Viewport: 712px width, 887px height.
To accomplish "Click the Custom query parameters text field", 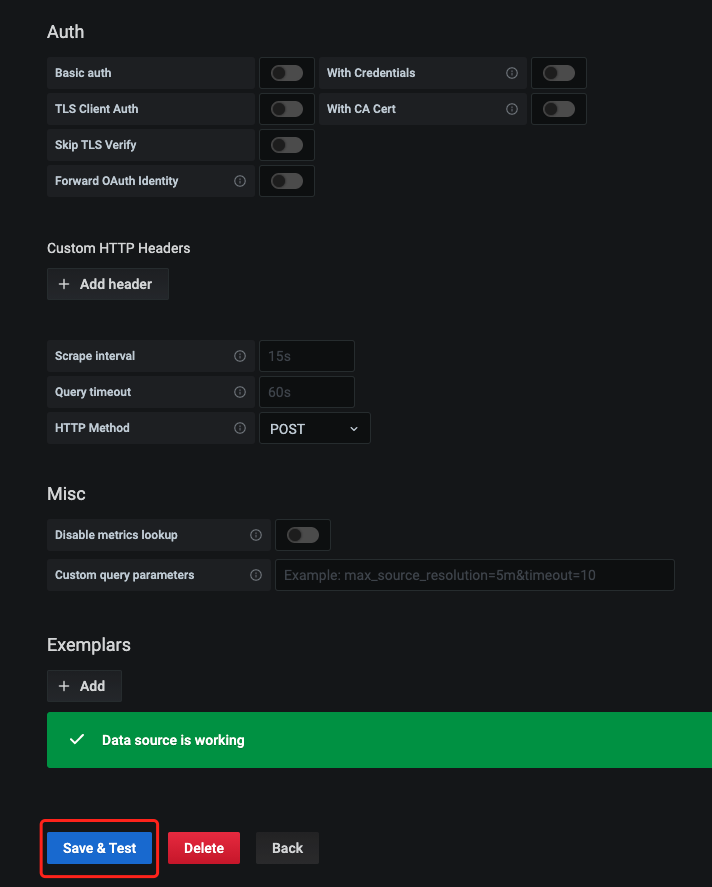I will 474,575.
